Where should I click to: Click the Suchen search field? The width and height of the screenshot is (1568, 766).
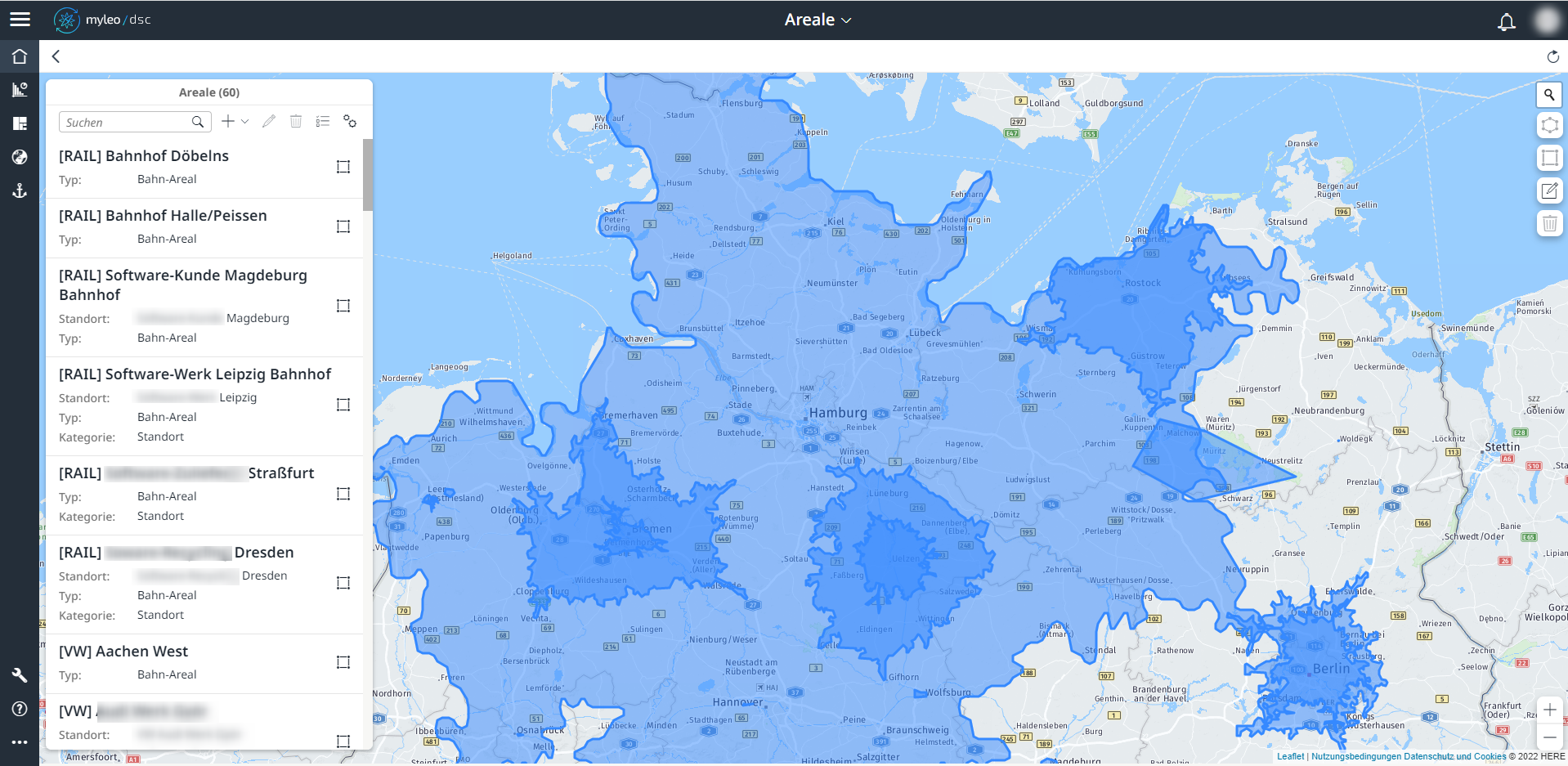coord(135,122)
